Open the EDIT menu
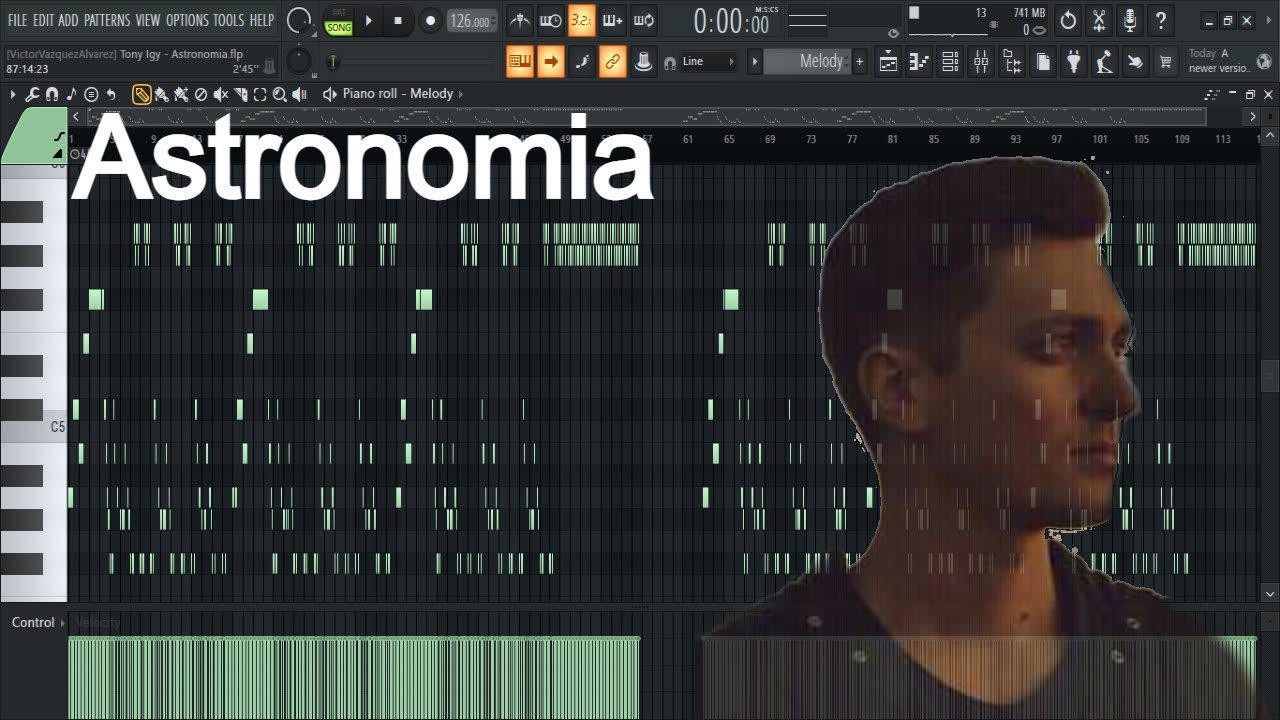This screenshot has width=1280, height=720. (43, 20)
